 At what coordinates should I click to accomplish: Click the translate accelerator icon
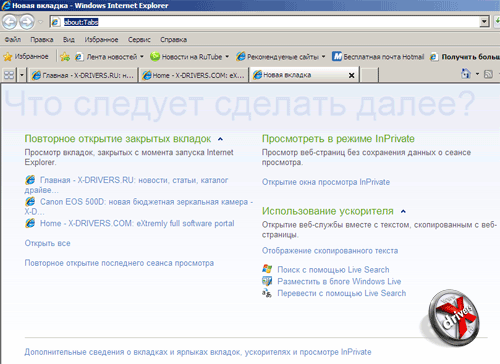[267, 293]
